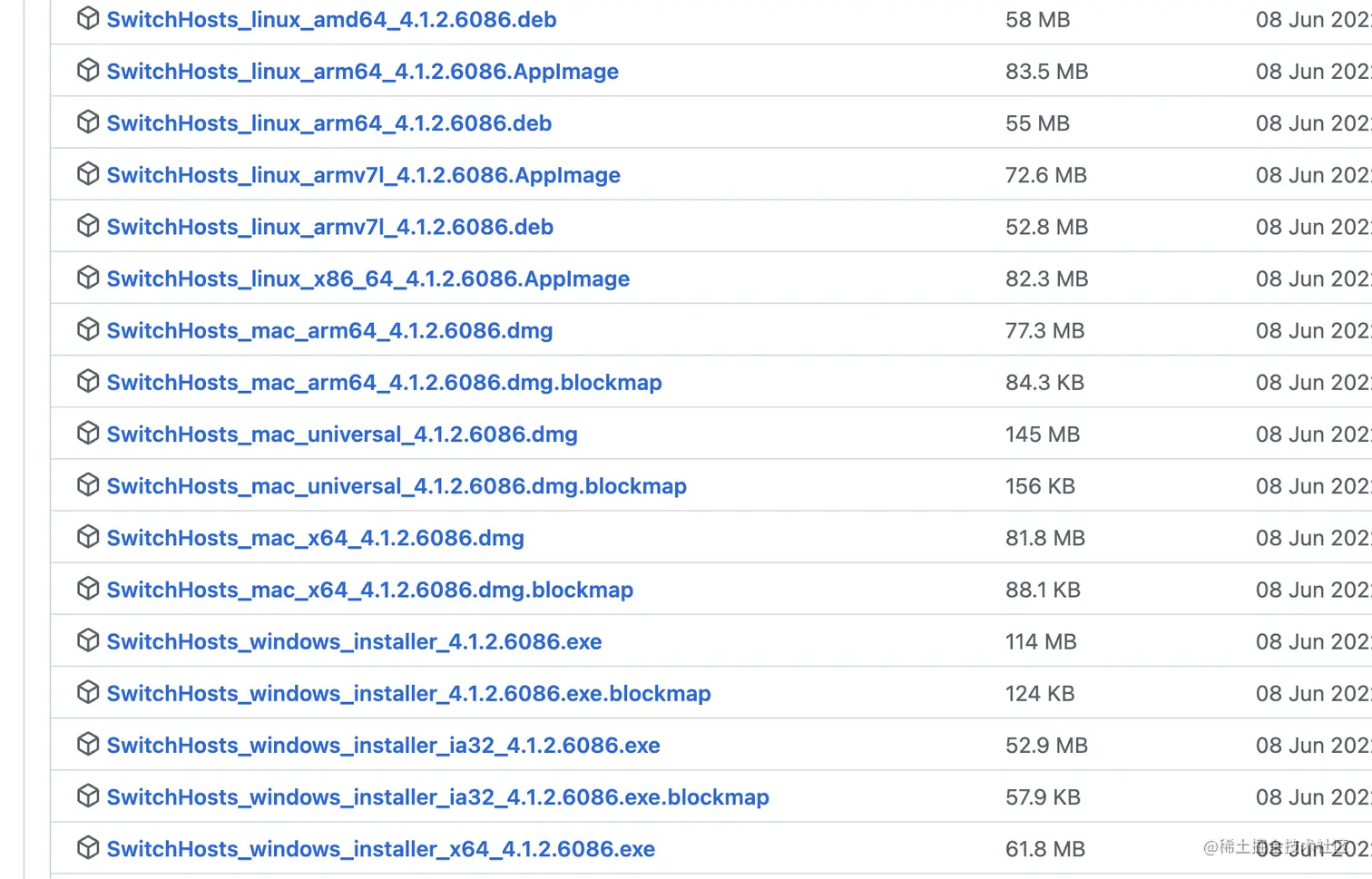Download SwitchHosts_windows_installer_4.1.2.6086.exe
The width and height of the screenshot is (1372, 879).
click(x=354, y=640)
